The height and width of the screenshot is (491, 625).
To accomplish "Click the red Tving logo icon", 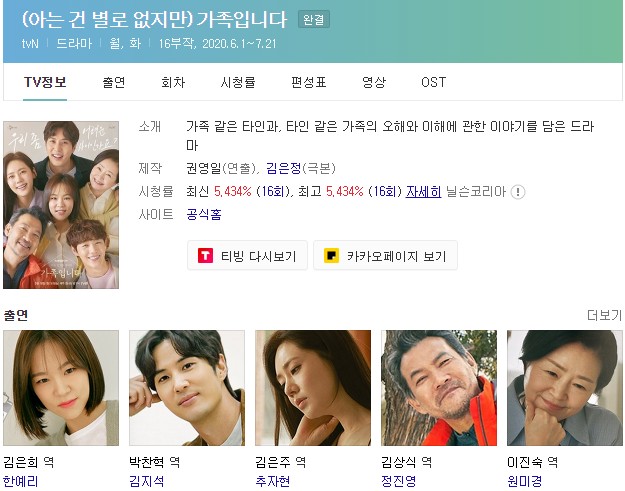I will tap(205, 255).
